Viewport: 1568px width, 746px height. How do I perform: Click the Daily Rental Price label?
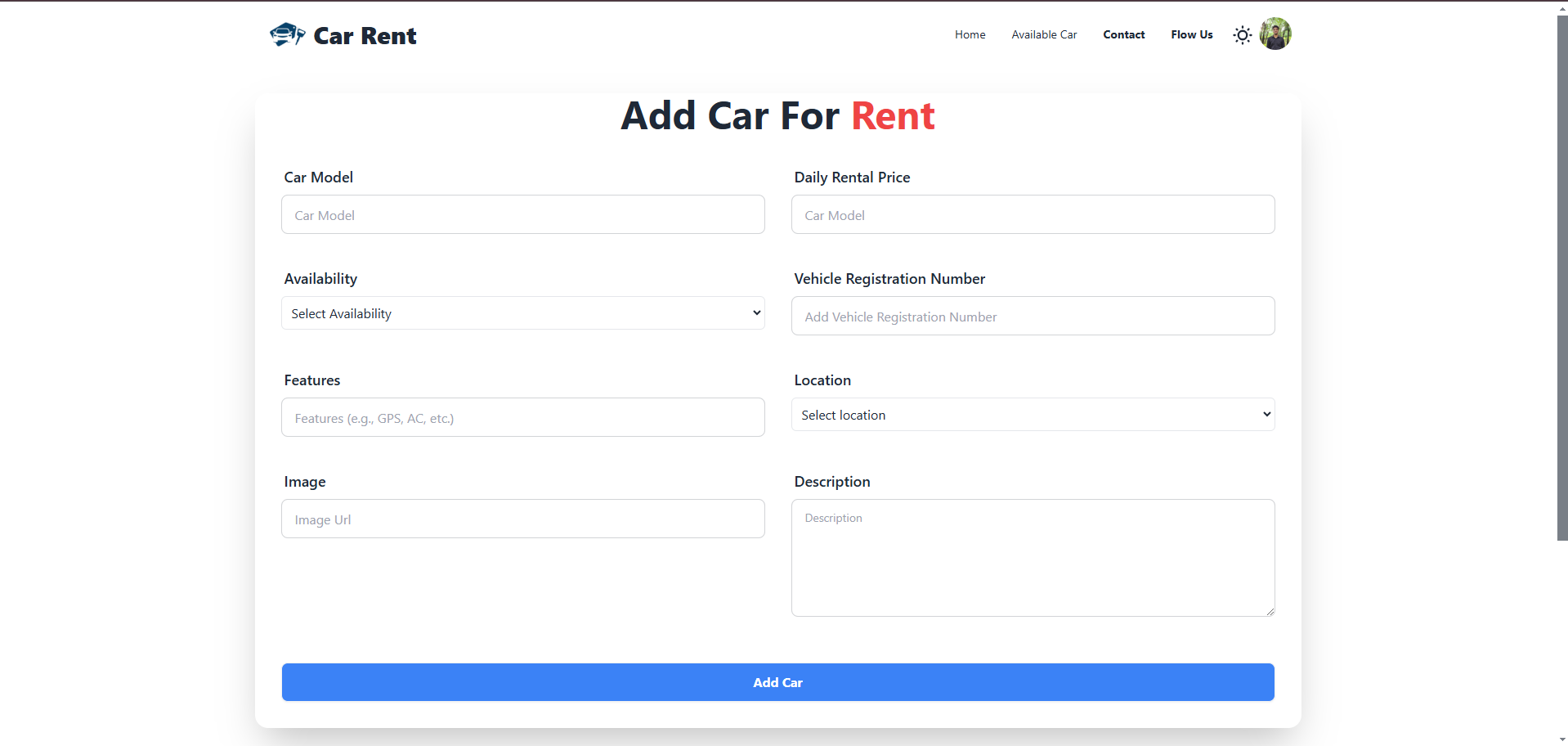852,178
